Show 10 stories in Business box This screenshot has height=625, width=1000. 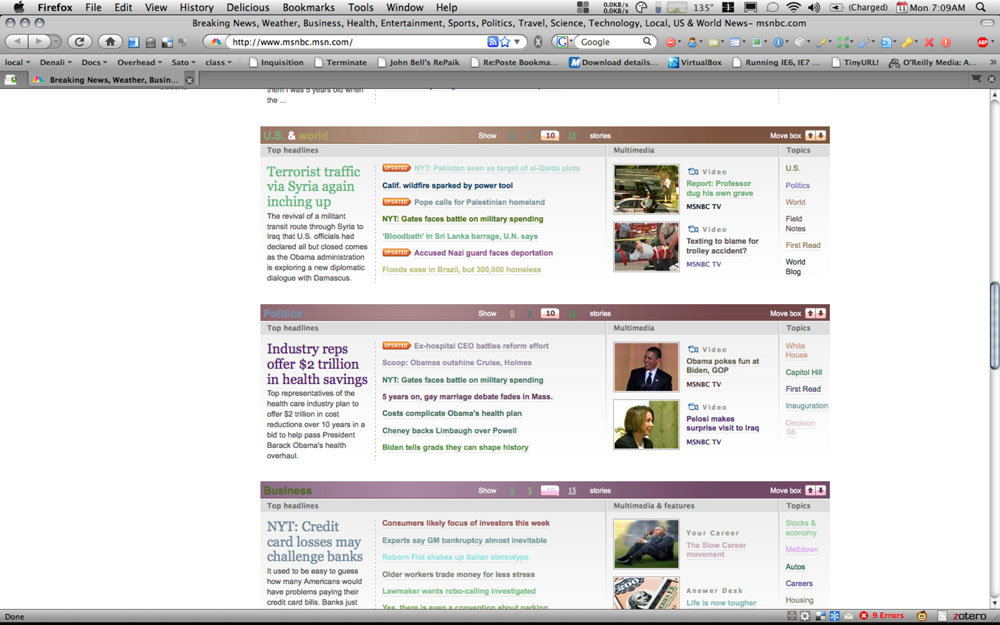click(550, 490)
